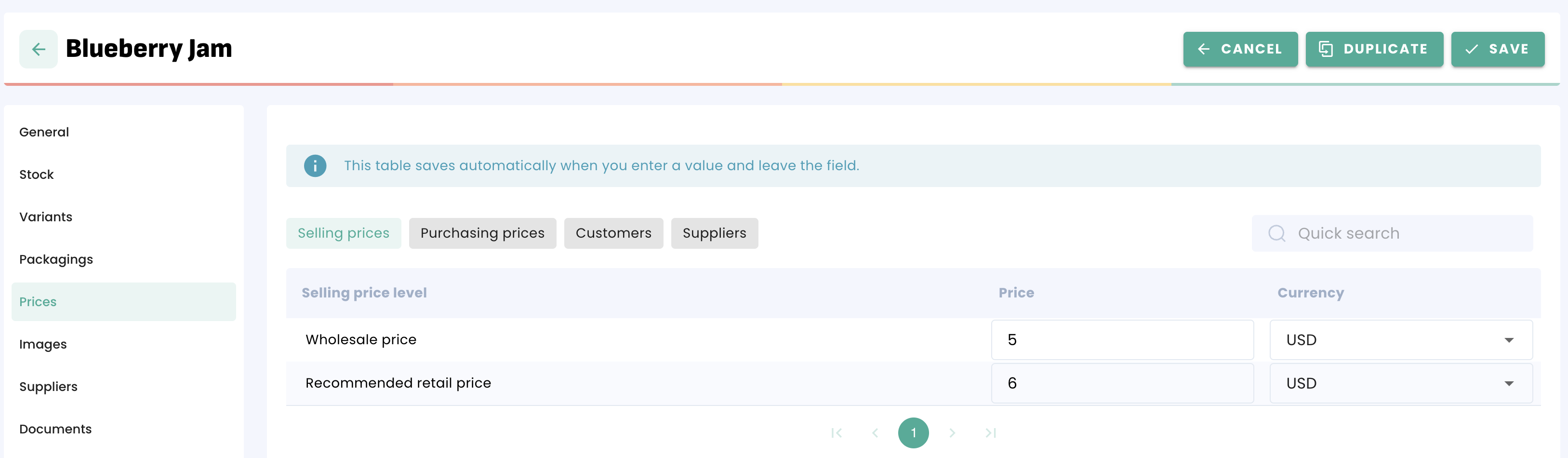Open the Recommended retail price currency dropdown
The image size is (1568, 458).
tap(1400, 384)
